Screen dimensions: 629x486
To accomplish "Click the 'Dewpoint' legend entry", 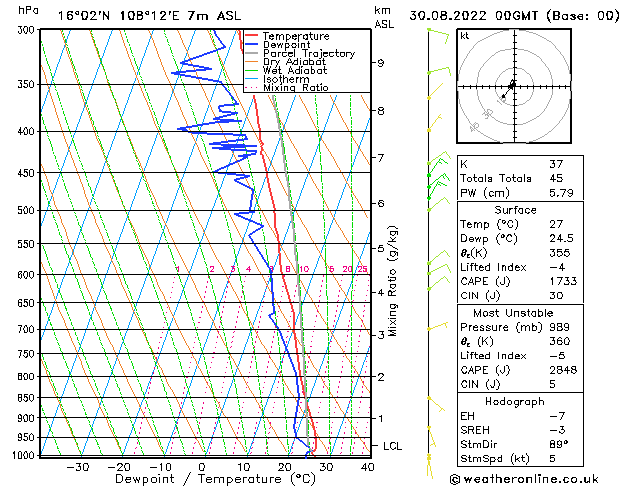I will point(286,45).
